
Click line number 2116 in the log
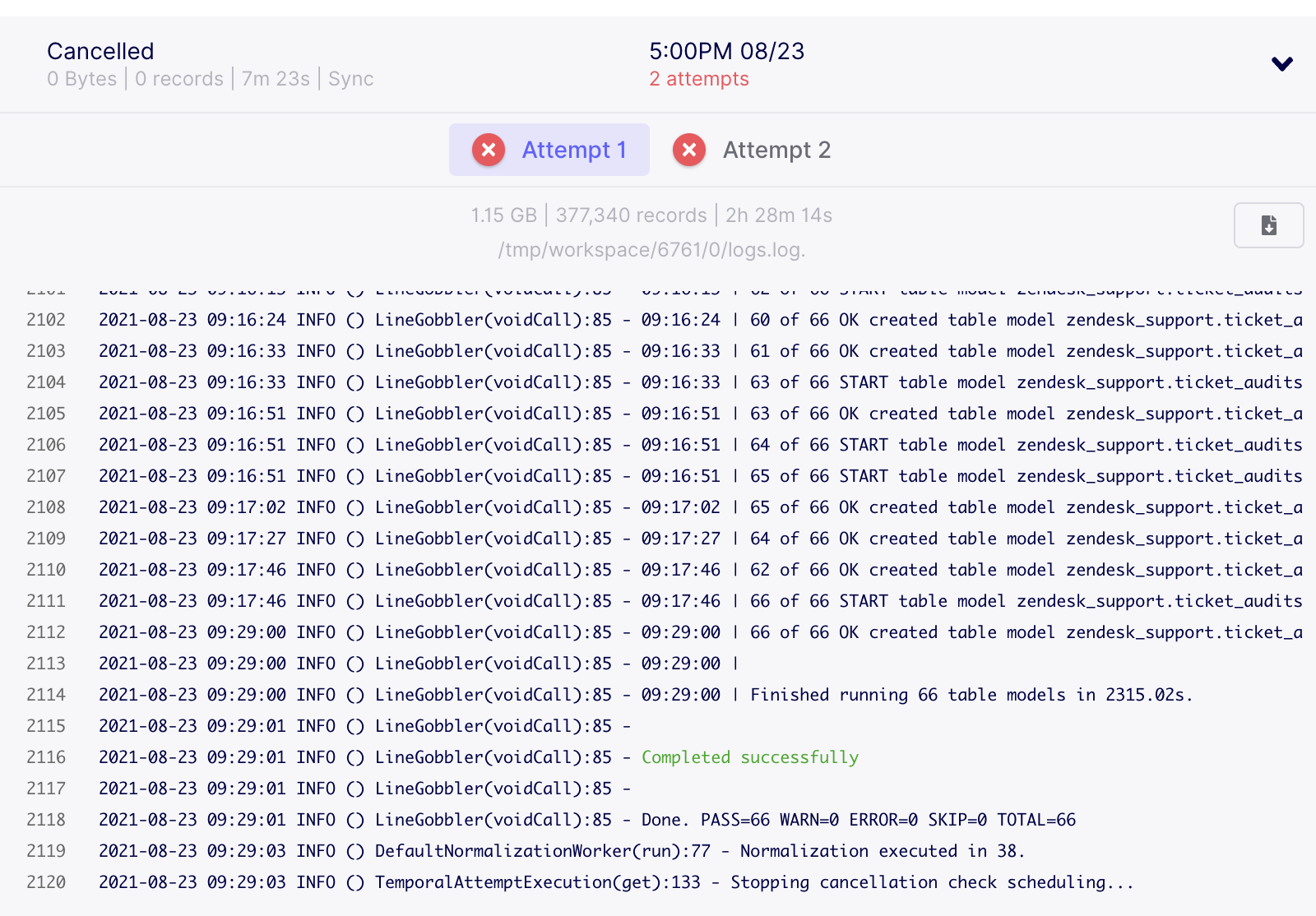(46, 757)
